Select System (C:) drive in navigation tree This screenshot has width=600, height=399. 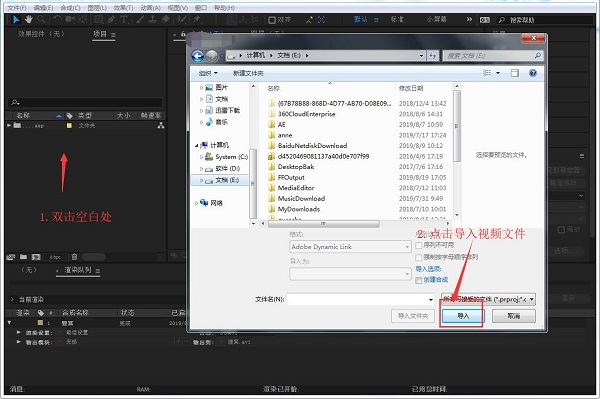231,157
